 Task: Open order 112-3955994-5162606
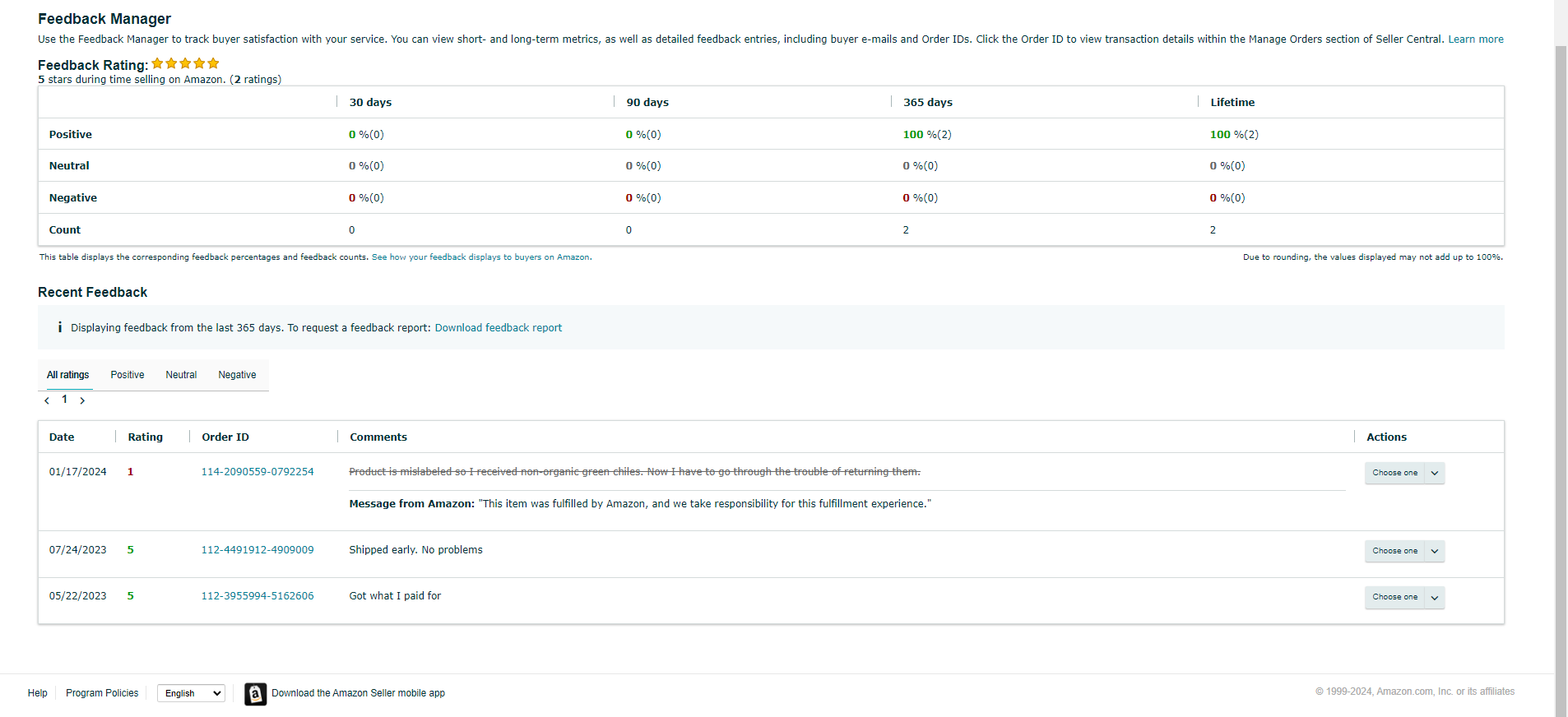[257, 596]
